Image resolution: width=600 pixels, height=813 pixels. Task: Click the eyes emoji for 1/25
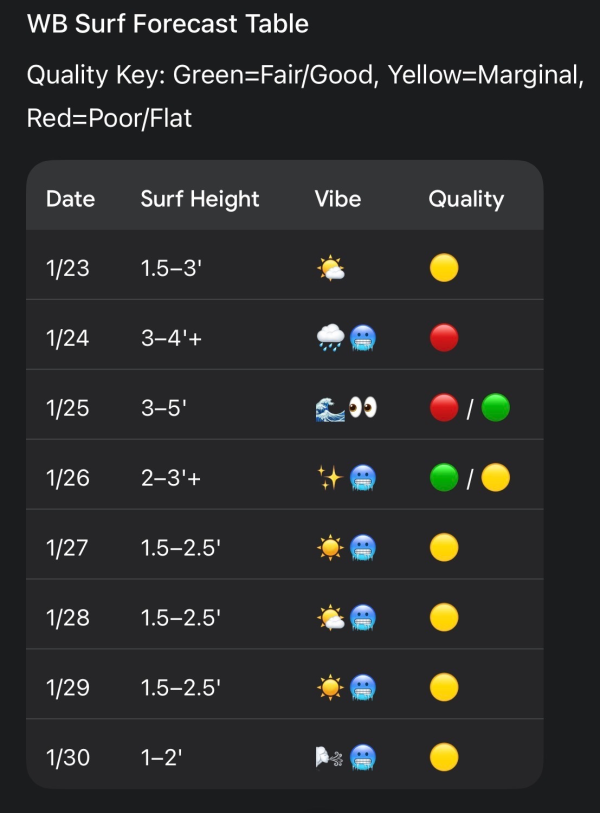361,408
